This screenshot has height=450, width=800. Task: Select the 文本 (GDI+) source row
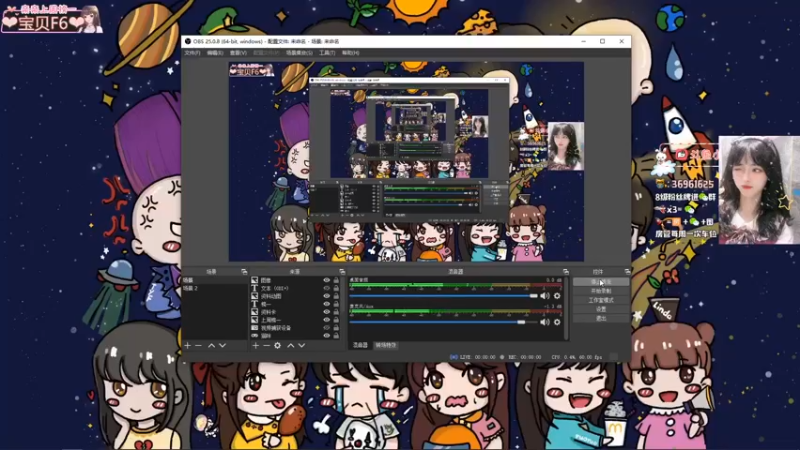pyautogui.click(x=295, y=288)
